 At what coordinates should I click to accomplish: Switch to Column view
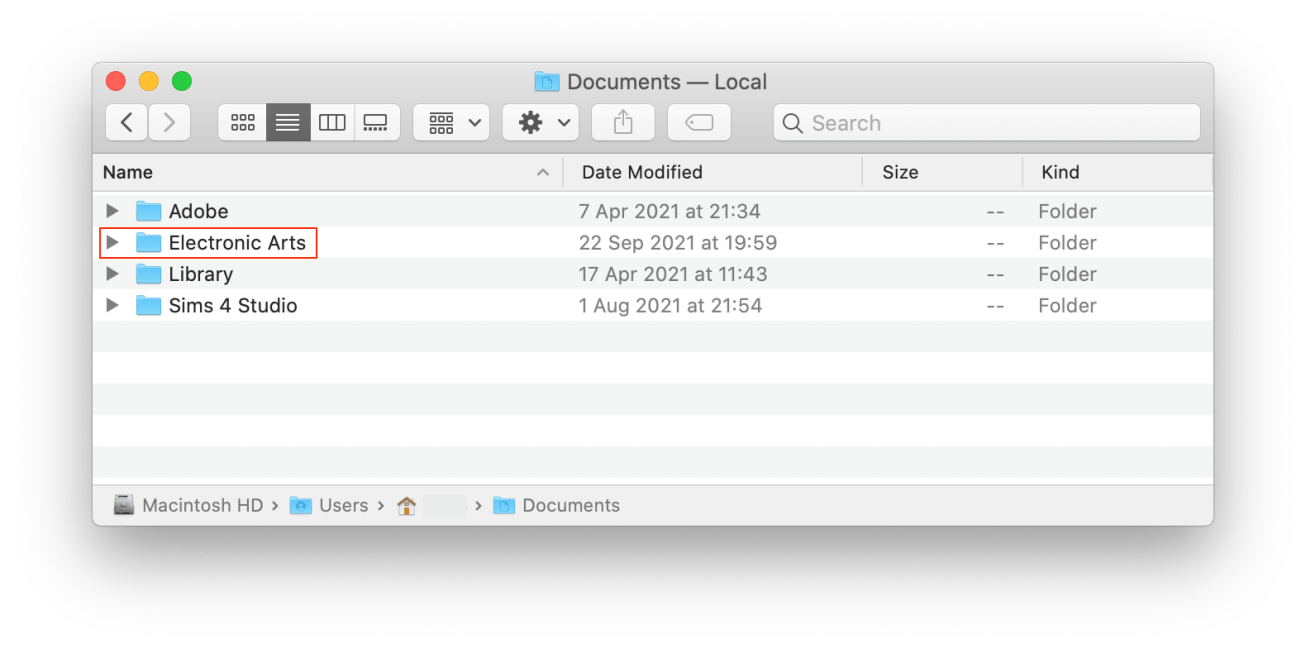click(x=332, y=122)
